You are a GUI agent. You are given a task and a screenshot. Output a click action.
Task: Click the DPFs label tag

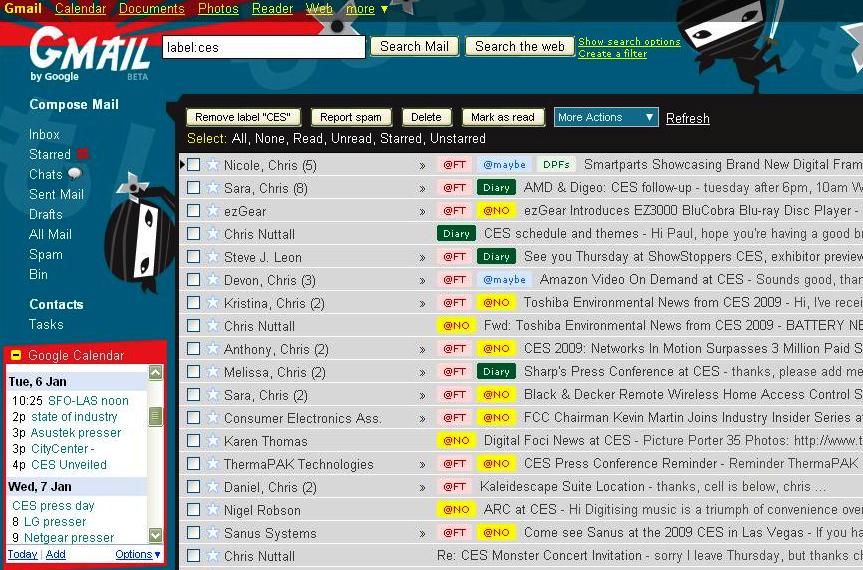pyautogui.click(x=555, y=165)
